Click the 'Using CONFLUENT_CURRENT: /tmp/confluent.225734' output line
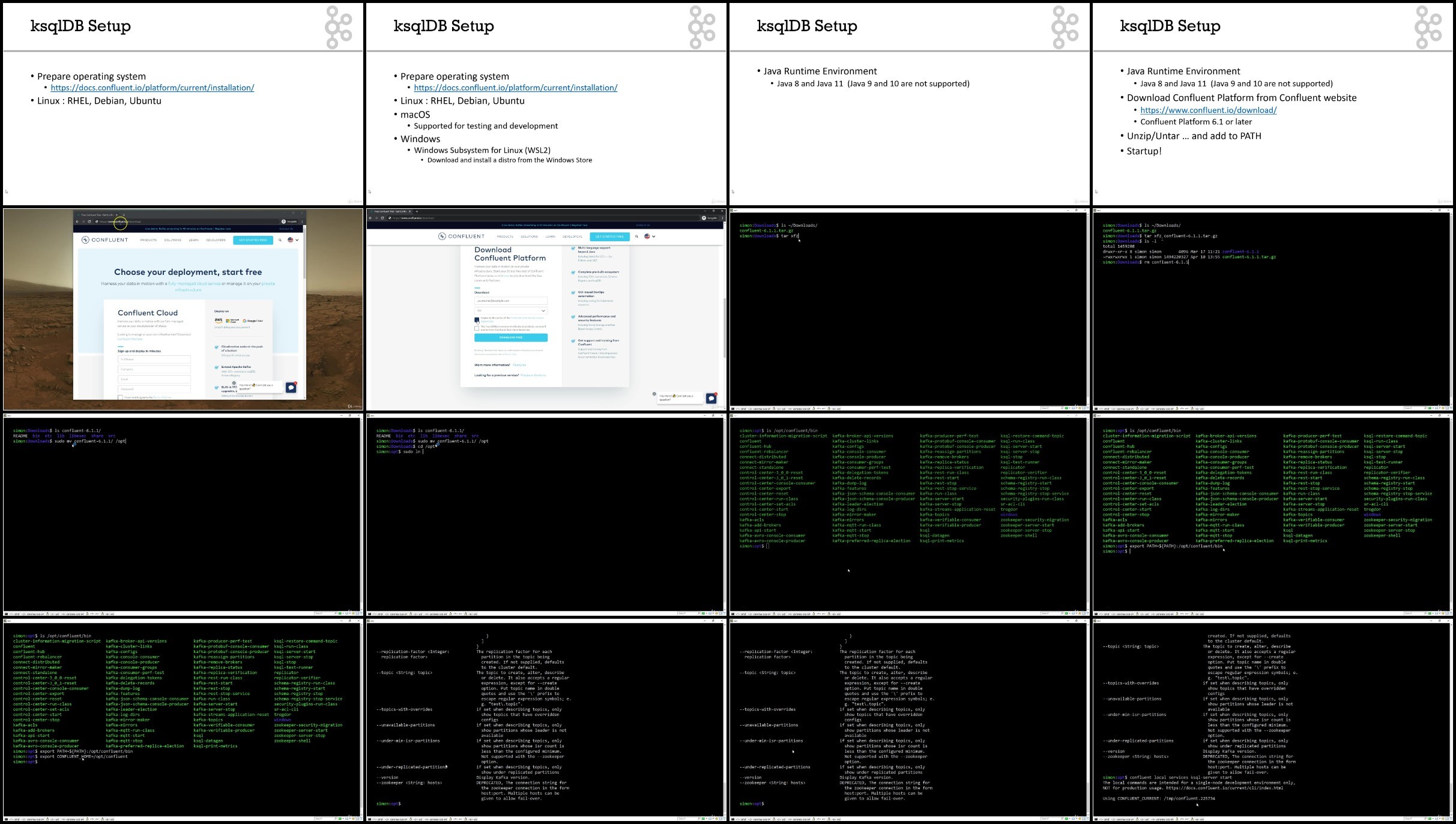This screenshot has width=1456, height=824. 1159,799
